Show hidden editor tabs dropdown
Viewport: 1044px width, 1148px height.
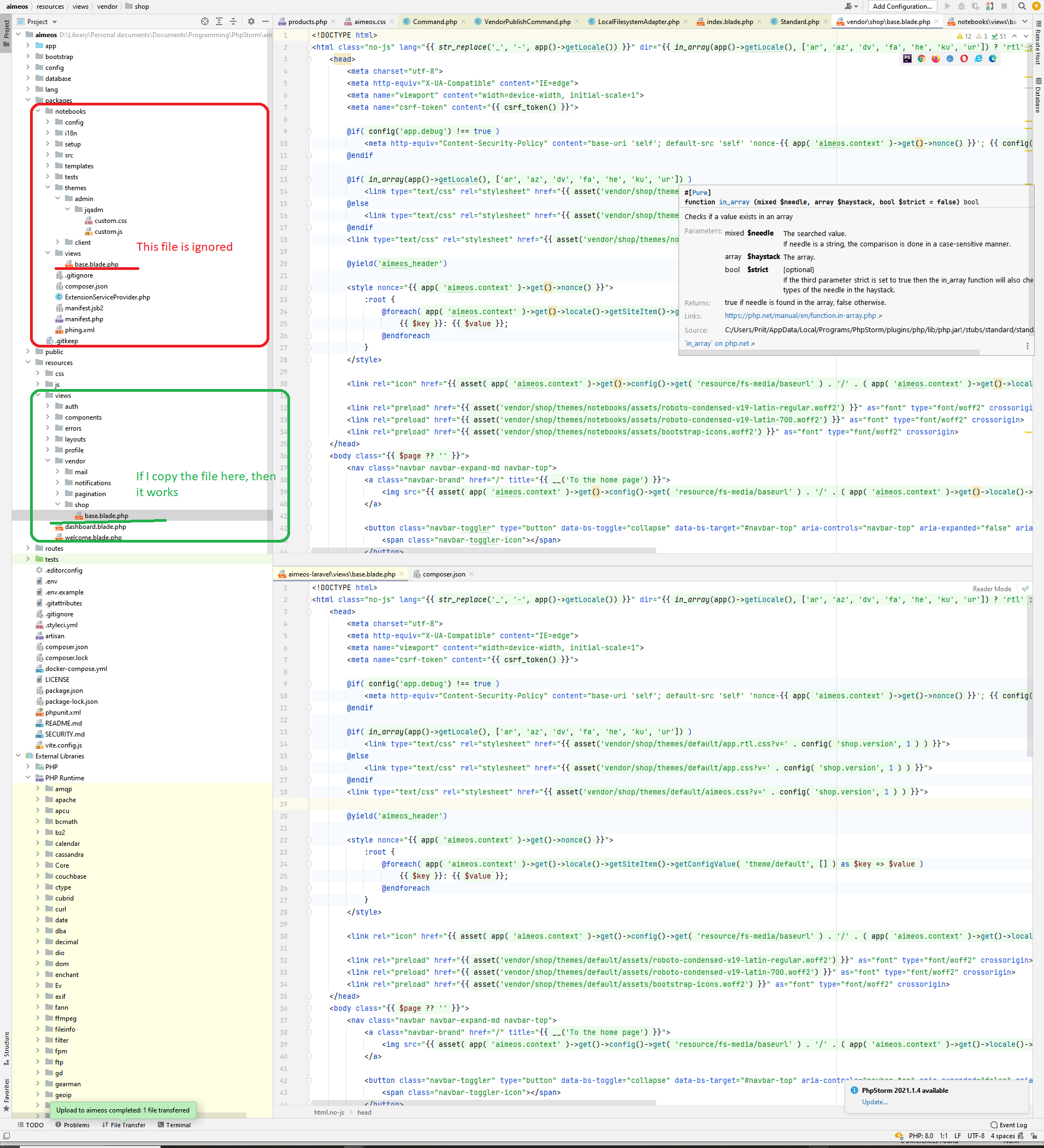point(1025,22)
